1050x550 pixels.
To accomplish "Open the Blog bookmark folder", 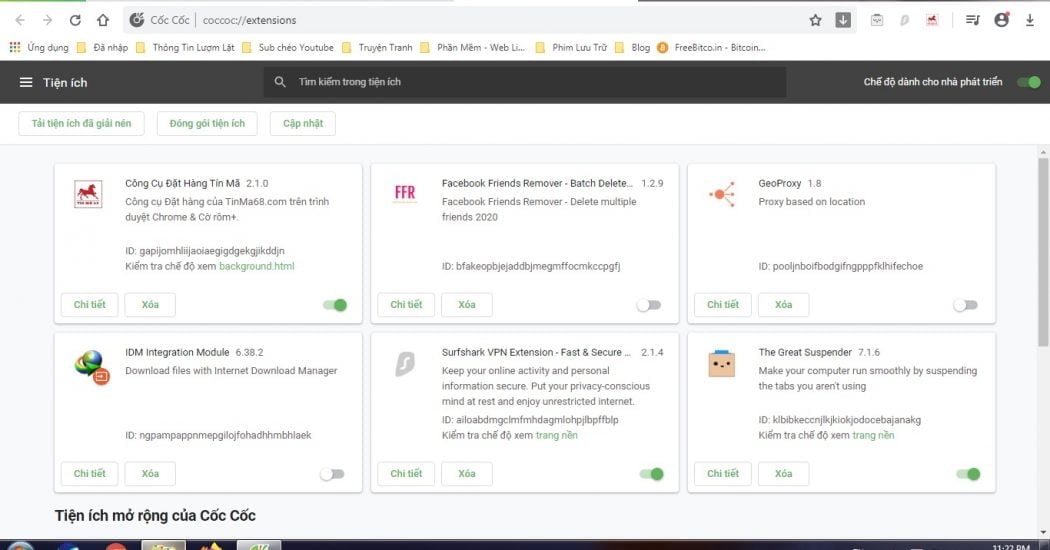I will click(632, 48).
